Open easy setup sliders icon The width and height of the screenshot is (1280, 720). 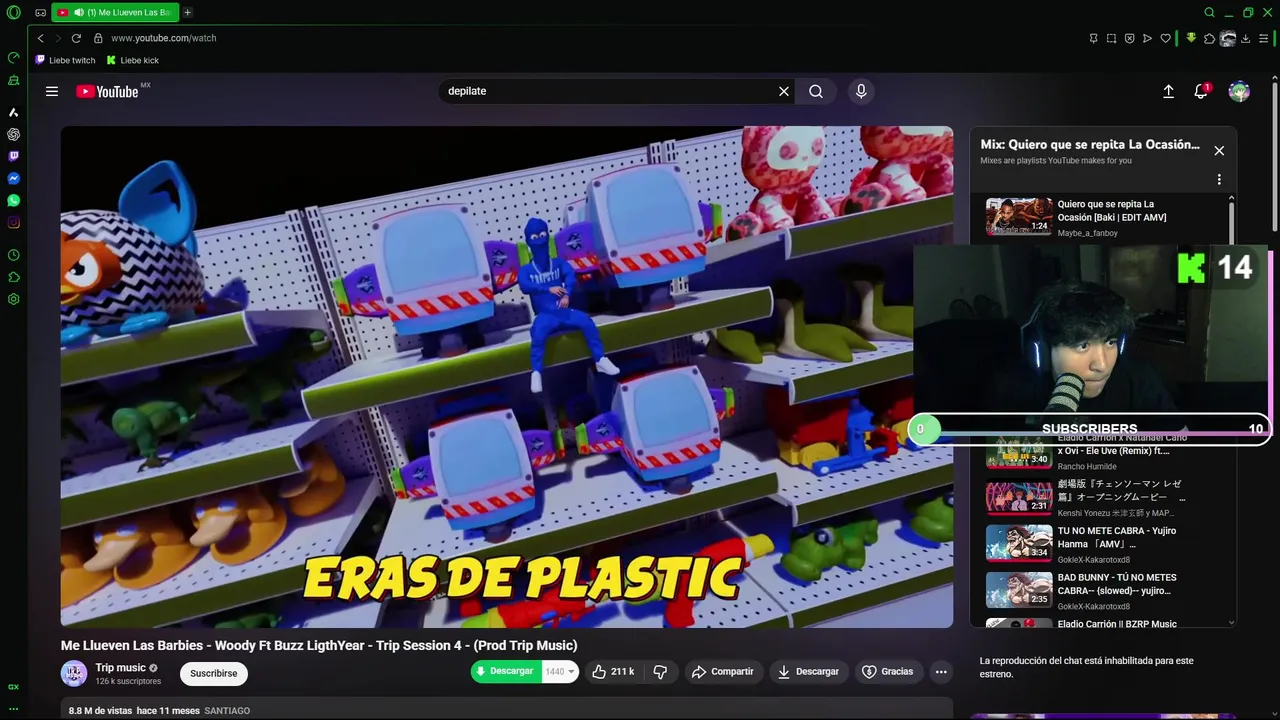pos(1264,38)
